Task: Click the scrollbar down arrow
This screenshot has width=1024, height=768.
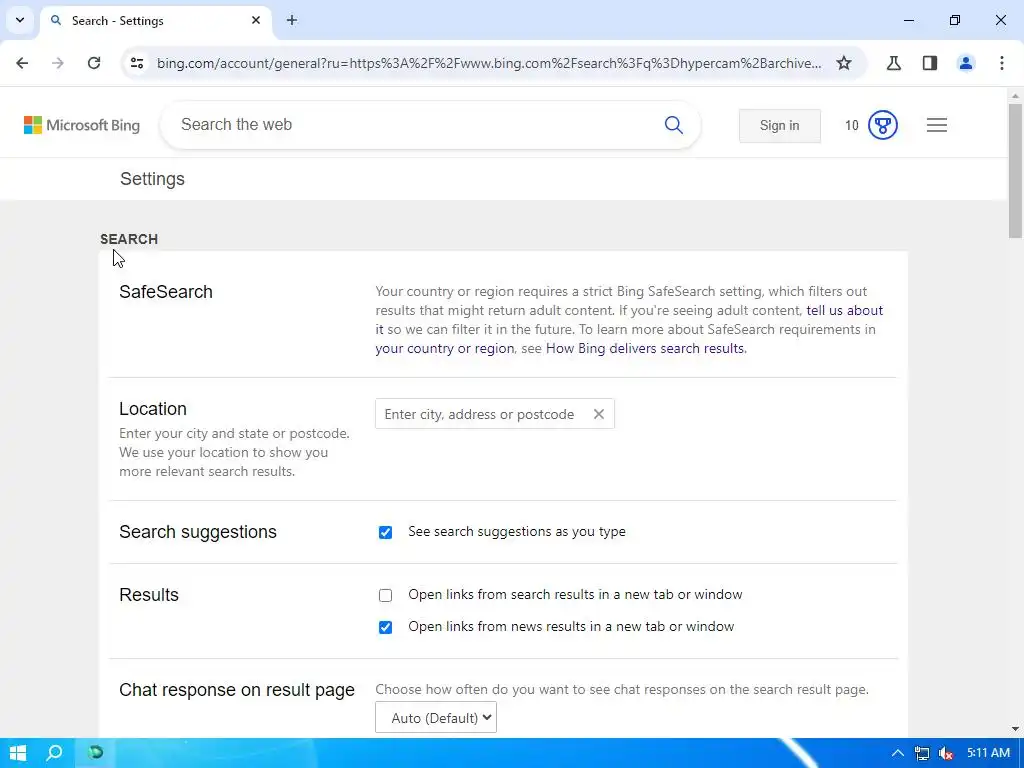Action: point(1015,729)
